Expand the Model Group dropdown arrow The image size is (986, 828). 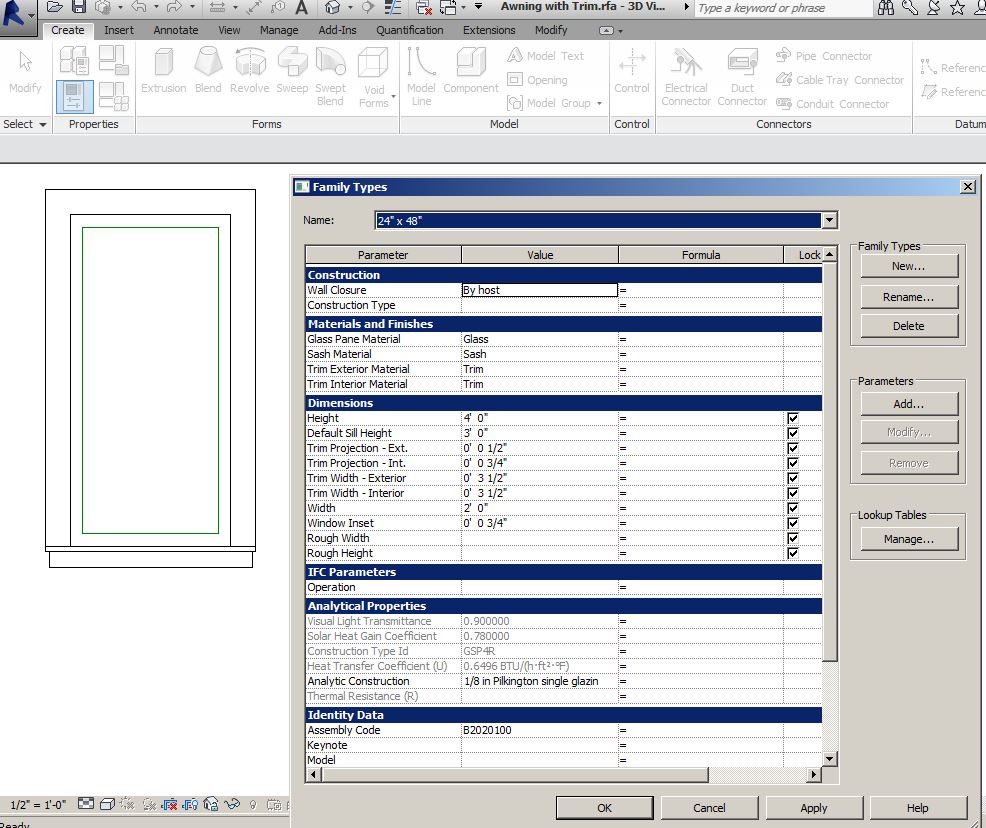pyautogui.click(x=599, y=104)
